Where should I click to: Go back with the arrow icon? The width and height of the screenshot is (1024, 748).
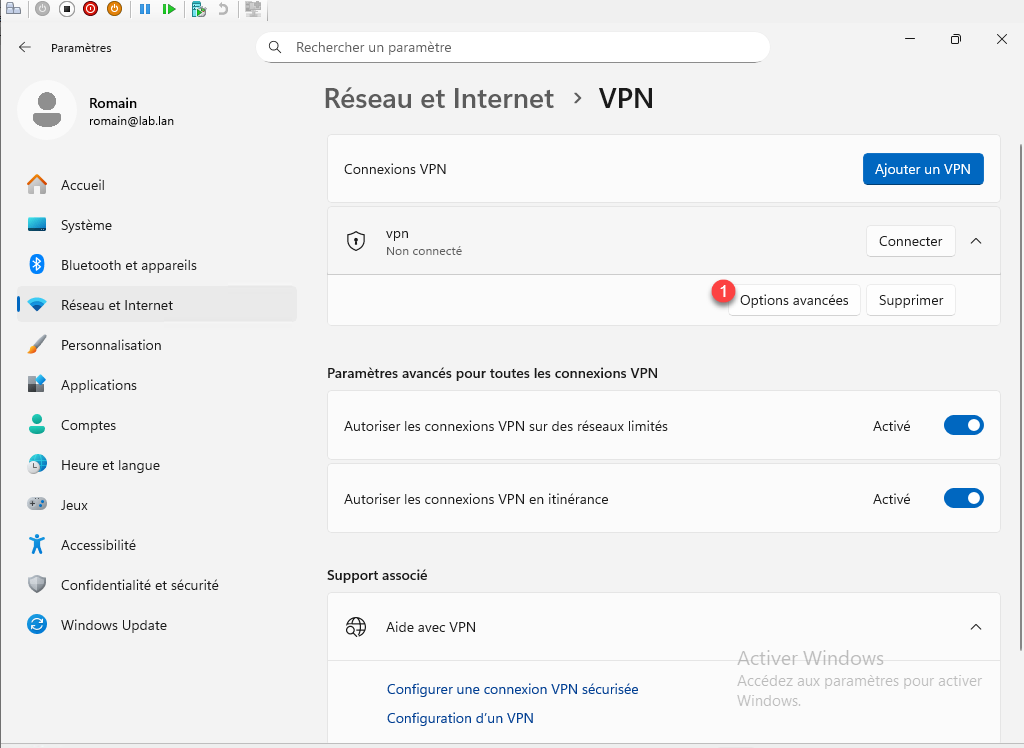click(25, 47)
